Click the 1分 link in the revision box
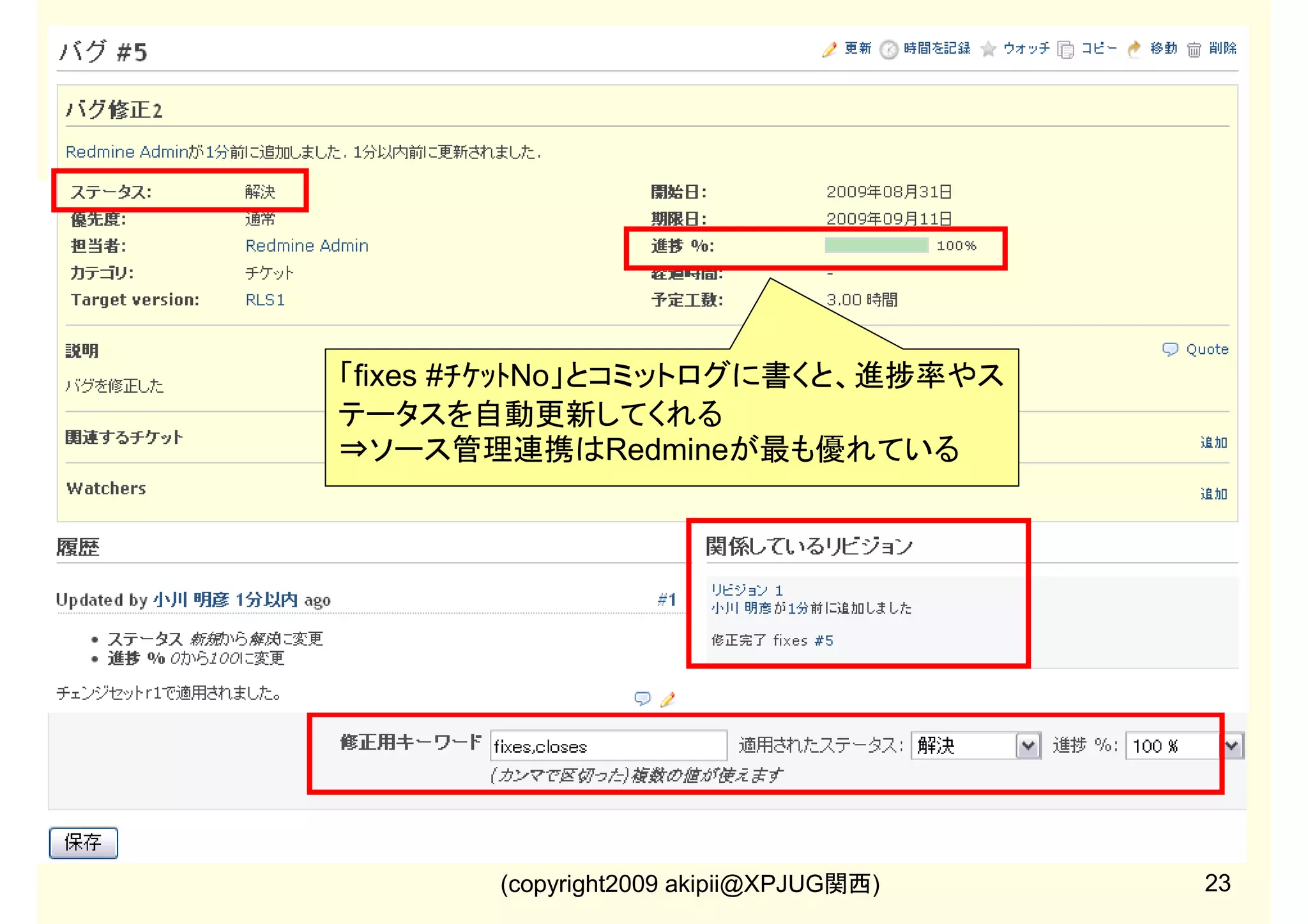This screenshot has width=1308, height=924. click(x=797, y=608)
